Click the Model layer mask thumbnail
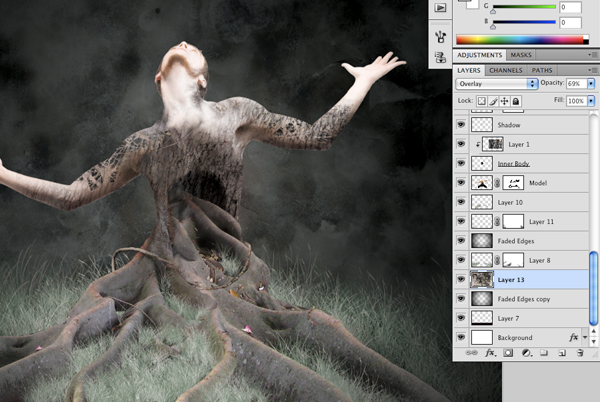The height and width of the screenshot is (402, 600). [x=513, y=183]
